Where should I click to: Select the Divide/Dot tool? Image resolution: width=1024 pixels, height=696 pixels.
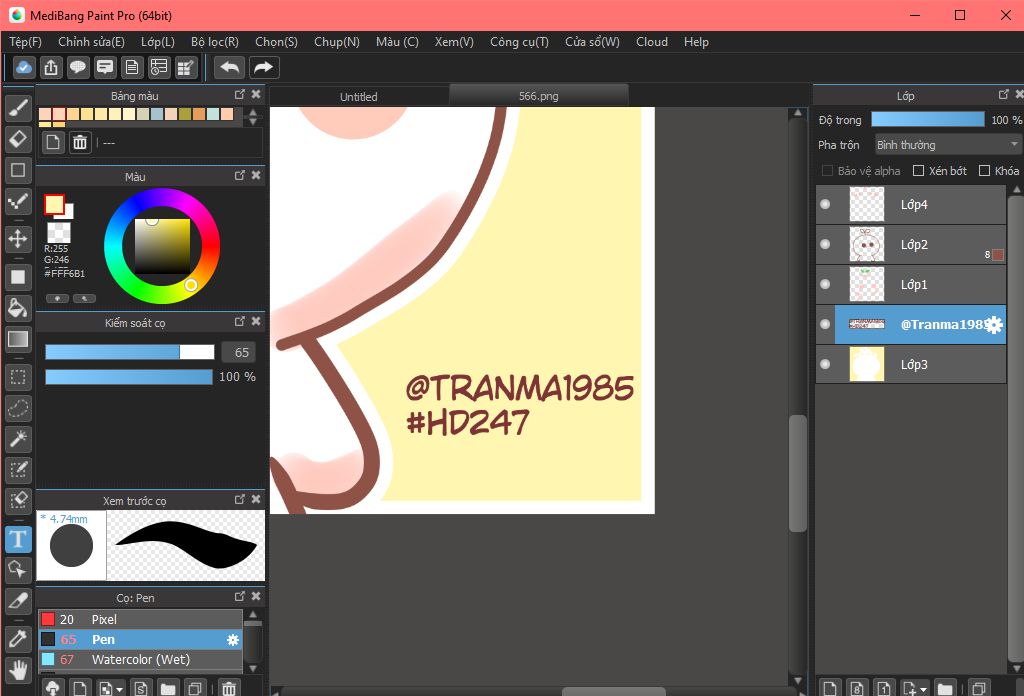pos(18,202)
